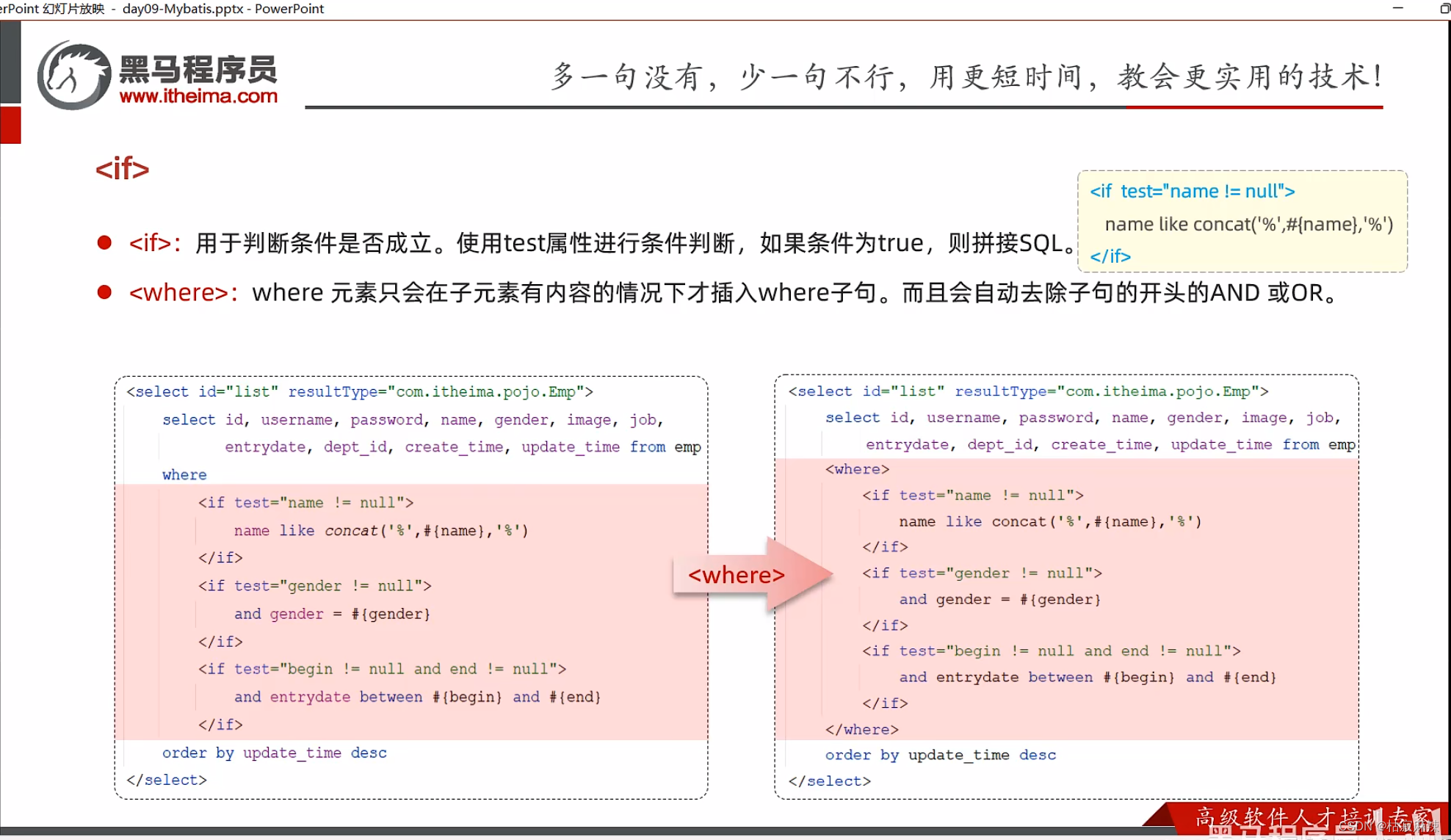
Task: Click the restore window button
Action: (1444, 8)
